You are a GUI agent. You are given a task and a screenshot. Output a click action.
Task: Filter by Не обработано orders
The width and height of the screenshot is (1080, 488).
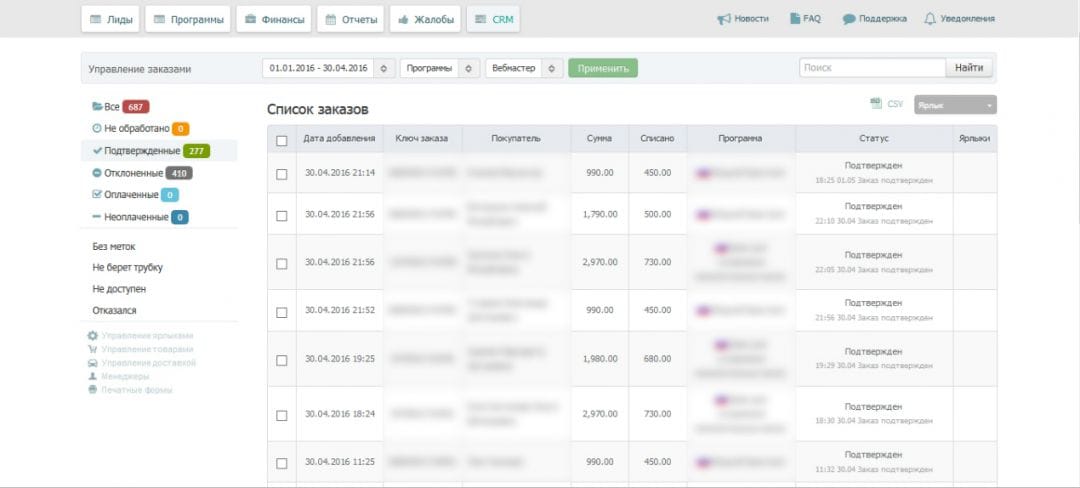141,129
